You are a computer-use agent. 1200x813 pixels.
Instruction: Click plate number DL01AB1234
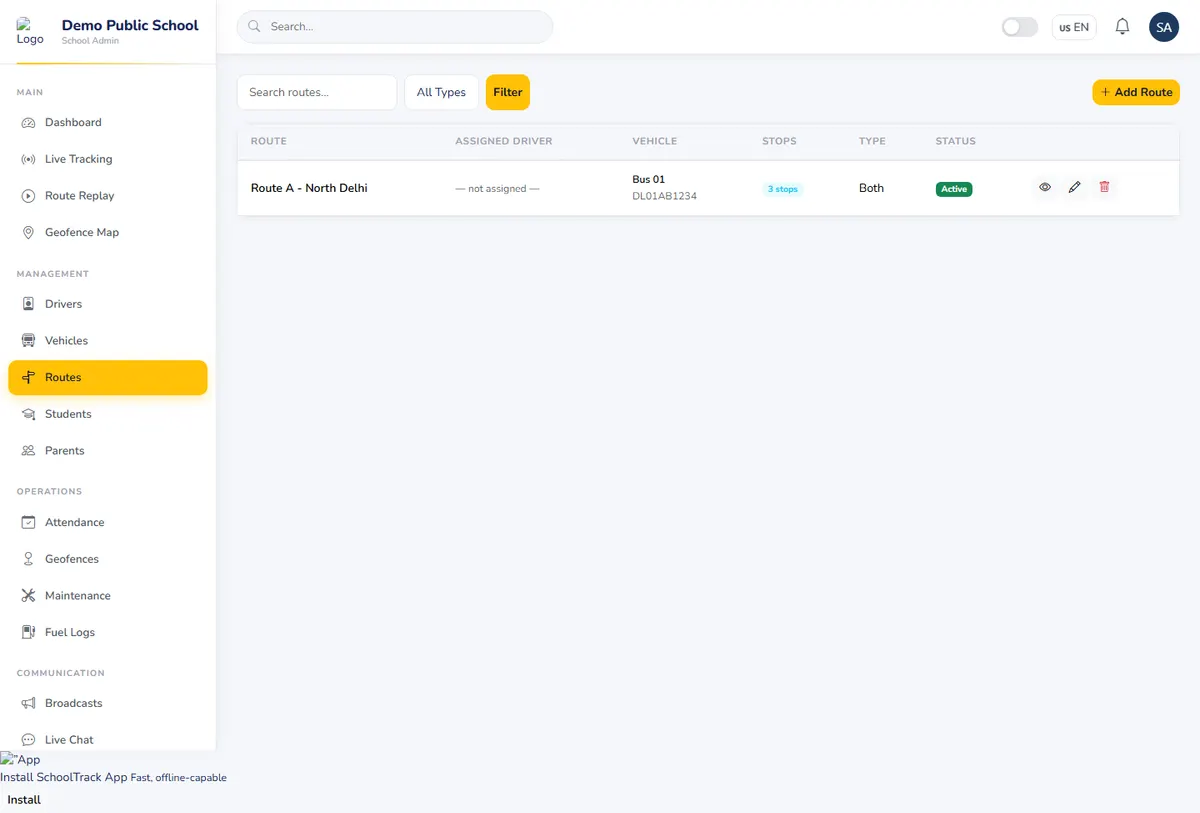point(665,196)
